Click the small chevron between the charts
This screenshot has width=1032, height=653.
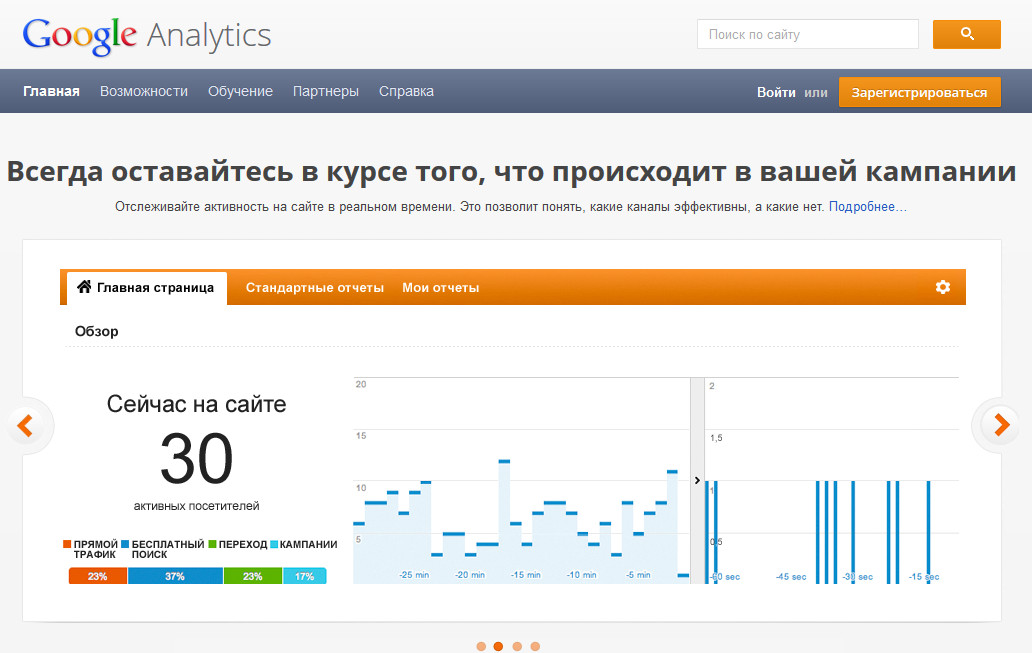[697, 481]
